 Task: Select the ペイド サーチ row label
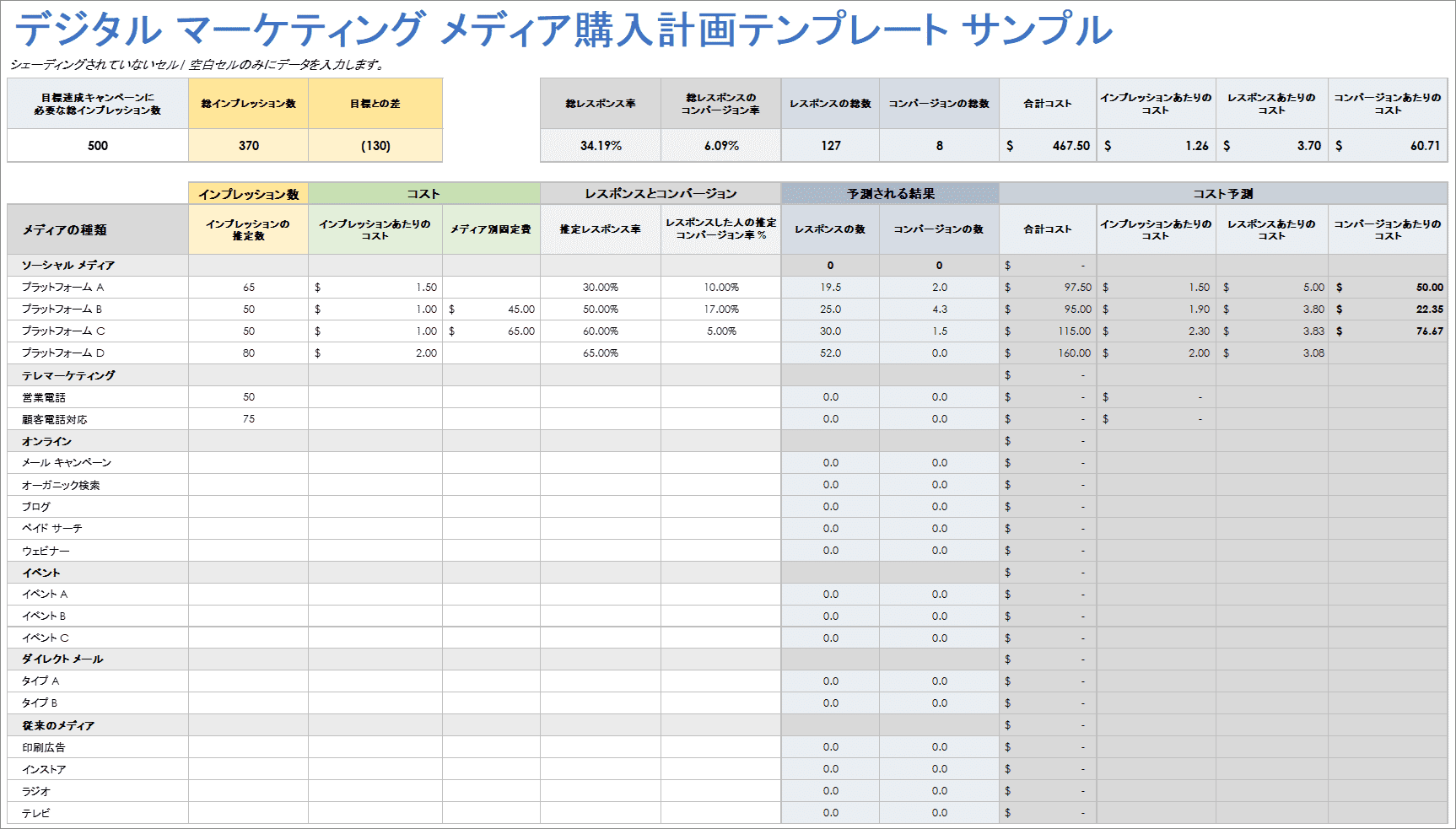pos(52,528)
